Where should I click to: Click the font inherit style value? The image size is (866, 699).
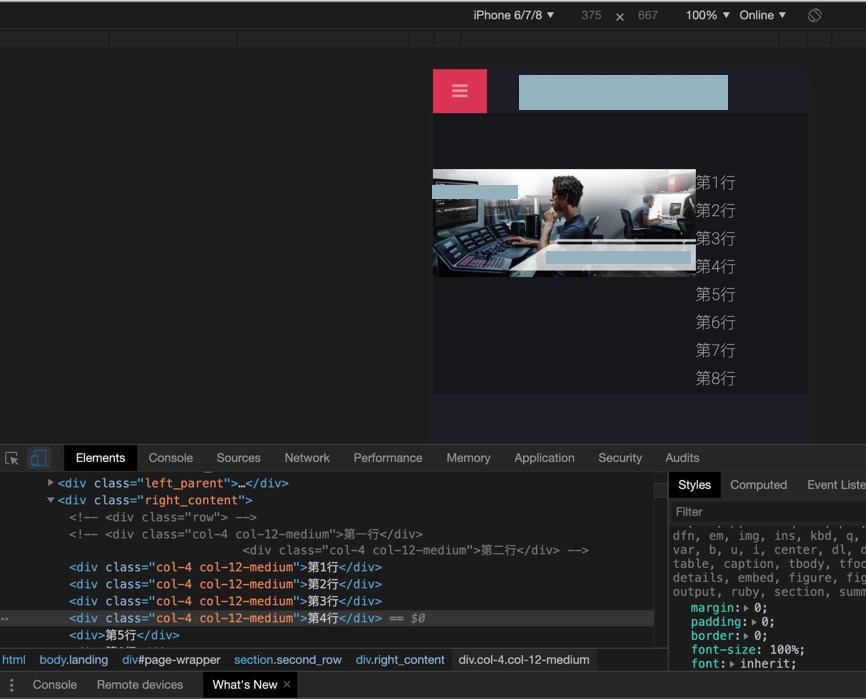pos(764,664)
